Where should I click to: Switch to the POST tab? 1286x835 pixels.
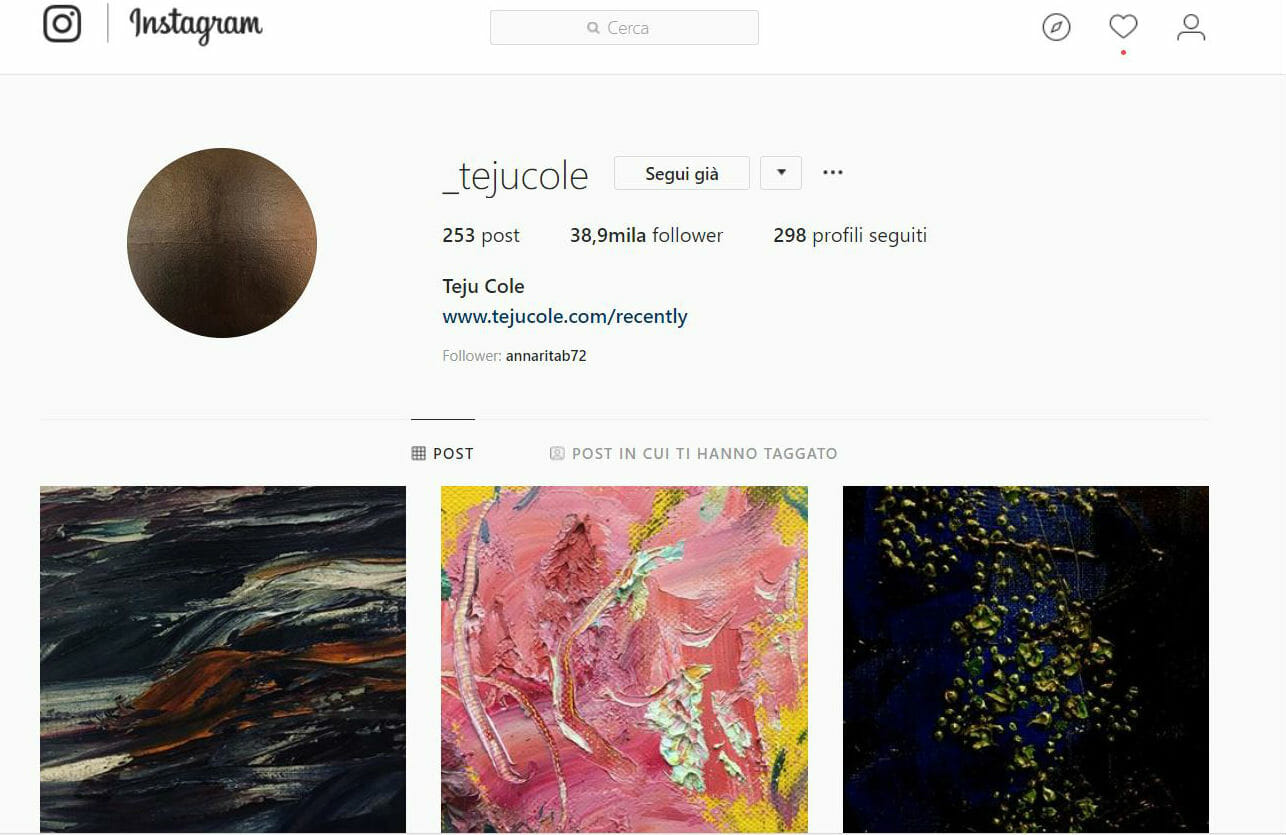click(x=443, y=453)
